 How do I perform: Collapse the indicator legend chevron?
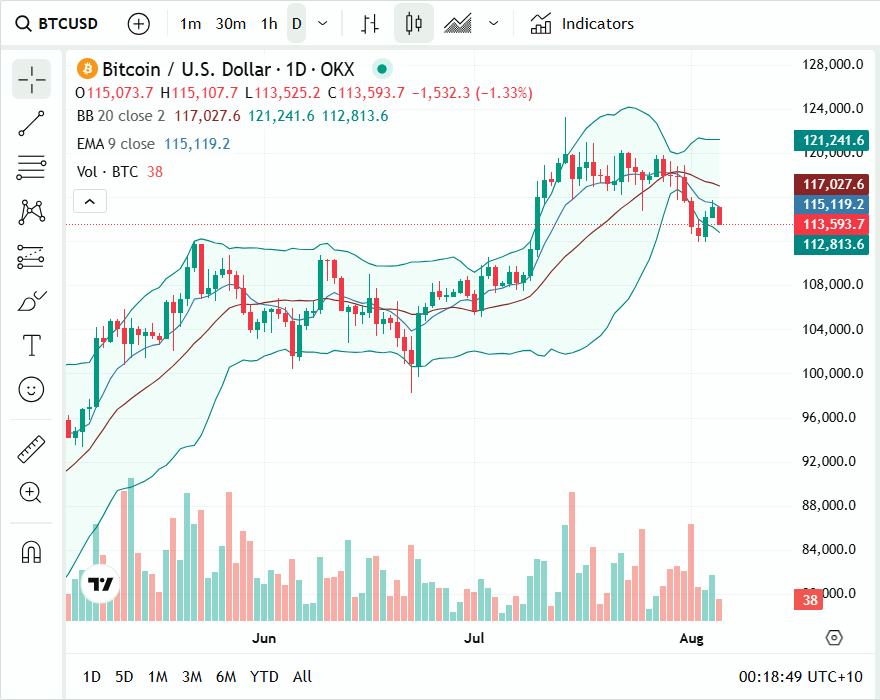click(90, 202)
